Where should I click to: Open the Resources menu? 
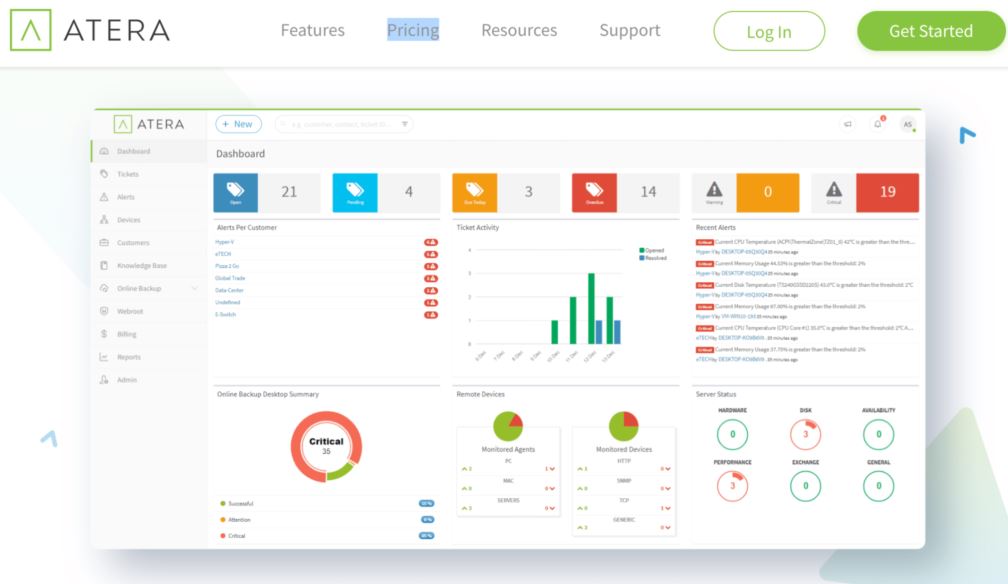coord(519,30)
